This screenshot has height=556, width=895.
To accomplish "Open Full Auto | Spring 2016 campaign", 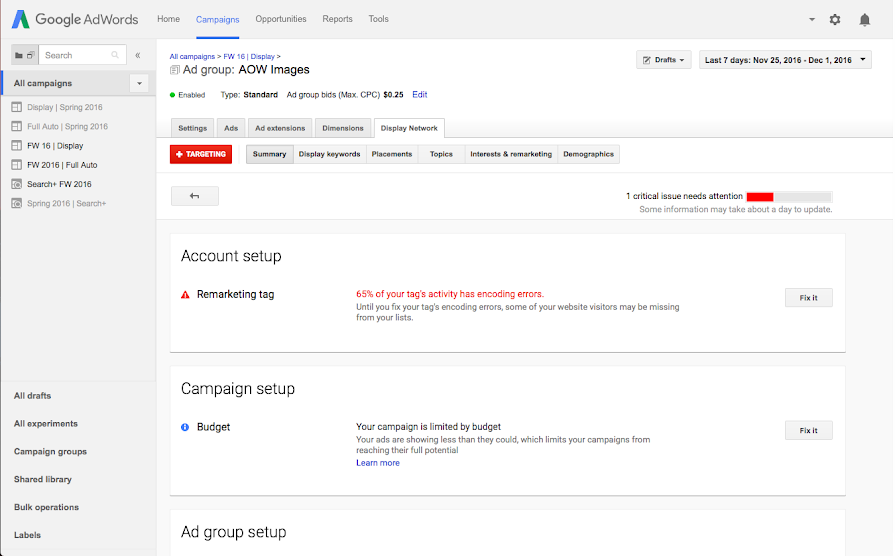I will coord(67,127).
